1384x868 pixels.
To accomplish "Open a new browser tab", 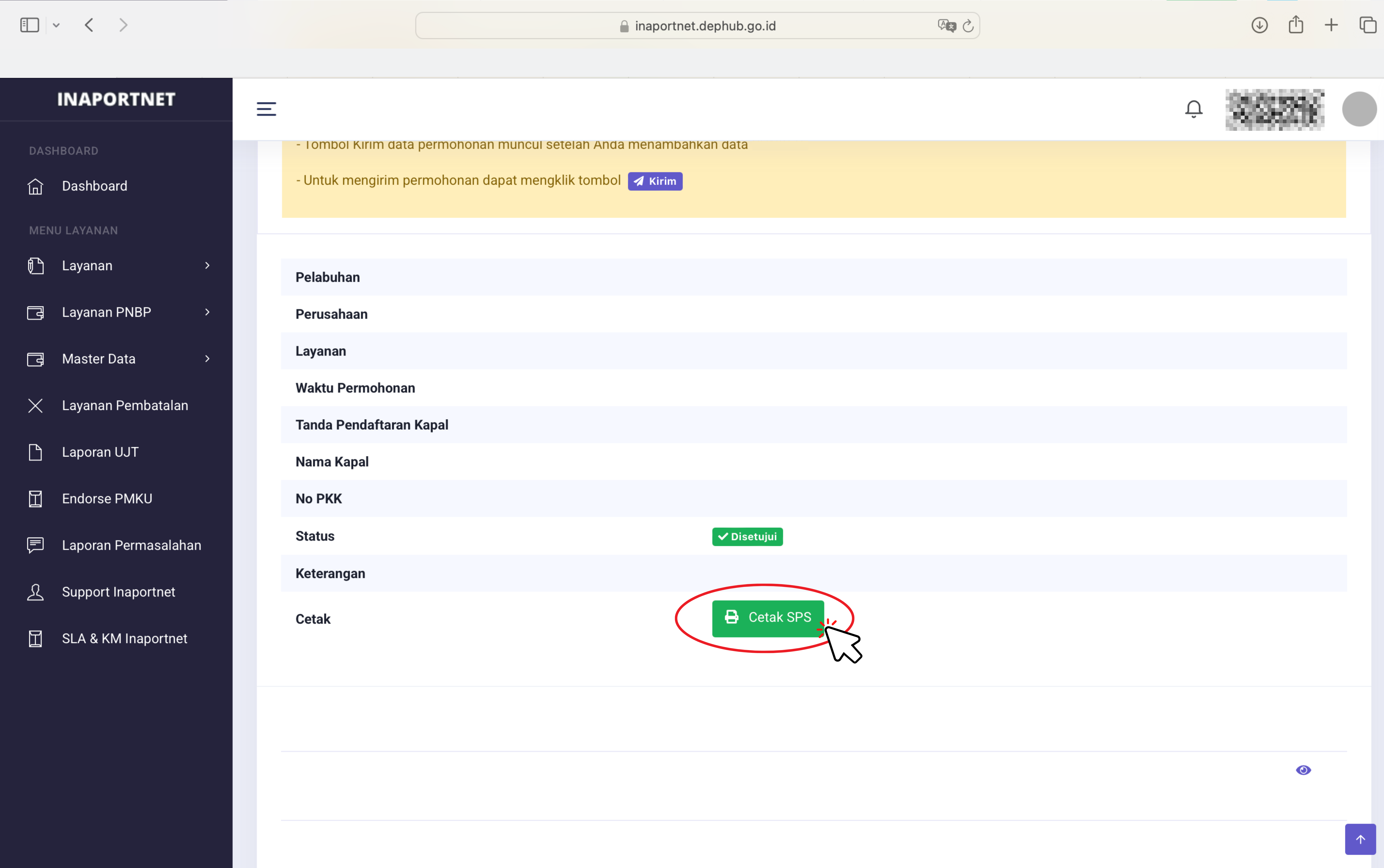I will coord(1331,25).
